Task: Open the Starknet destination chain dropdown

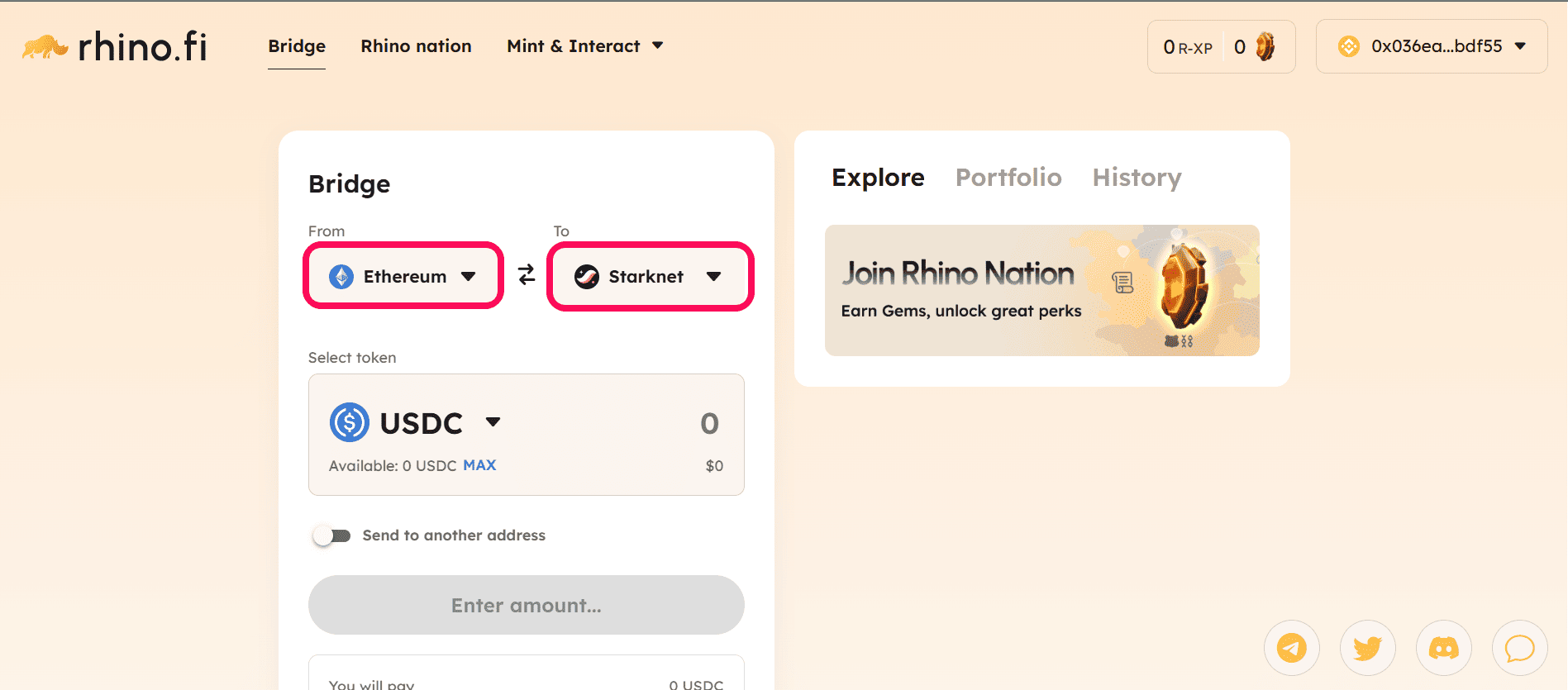Action: click(x=651, y=276)
